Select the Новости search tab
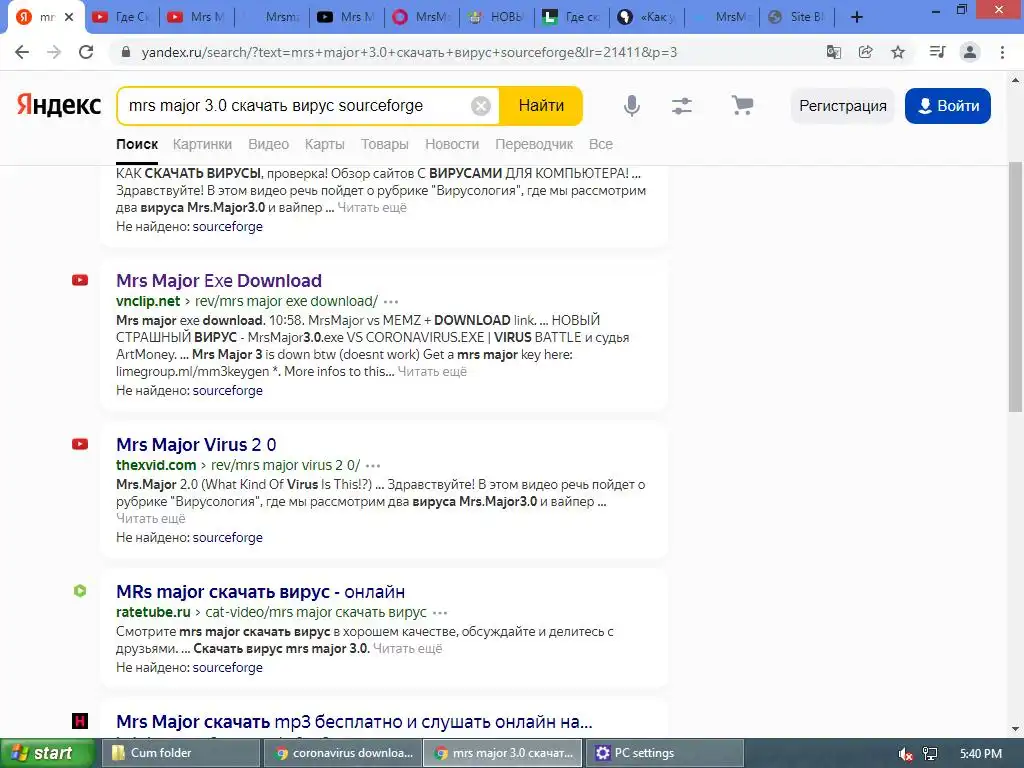Viewport: 1024px width, 768px height. pyautogui.click(x=452, y=144)
